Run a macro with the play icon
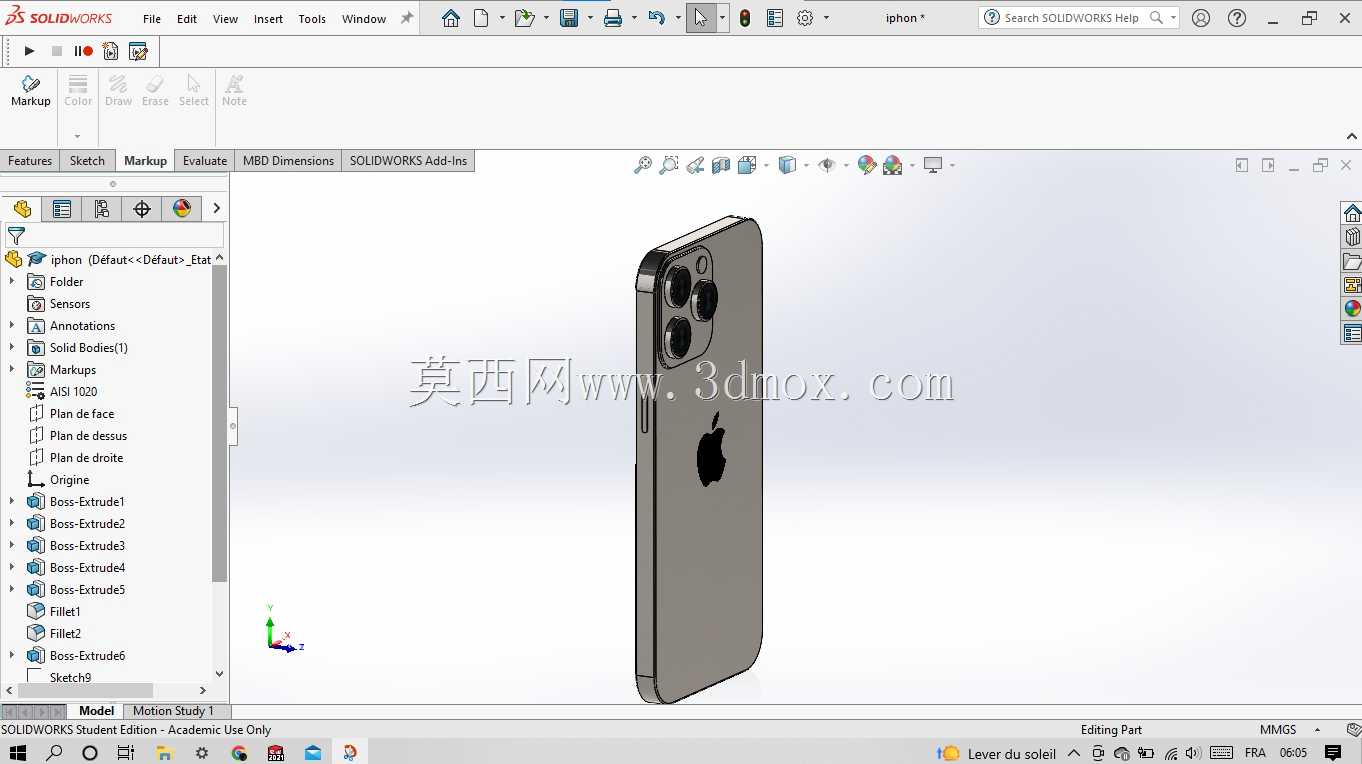This screenshot has width=1362, height=764. 29,51
